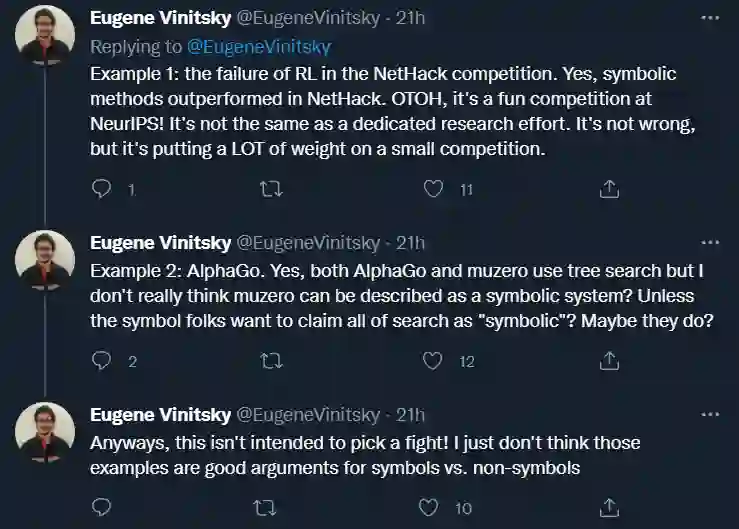Viewport: 739px width, 529px height.
Task: Reply to the AlphaGo Example 2 tweet
Action: coord(101,361)
